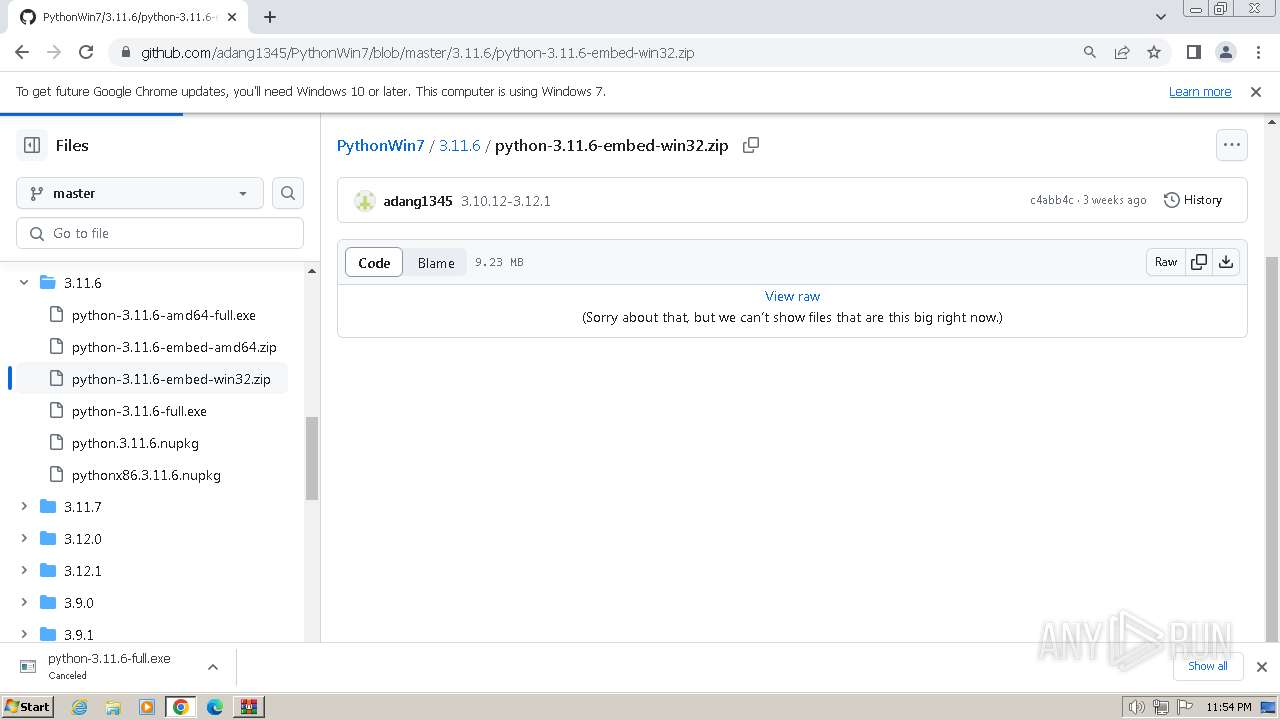The width and height of the screenshot is (1280, 720).
Task: Select python-3.11.6-amd64-full.exe in tree
Action: (164, 315)
